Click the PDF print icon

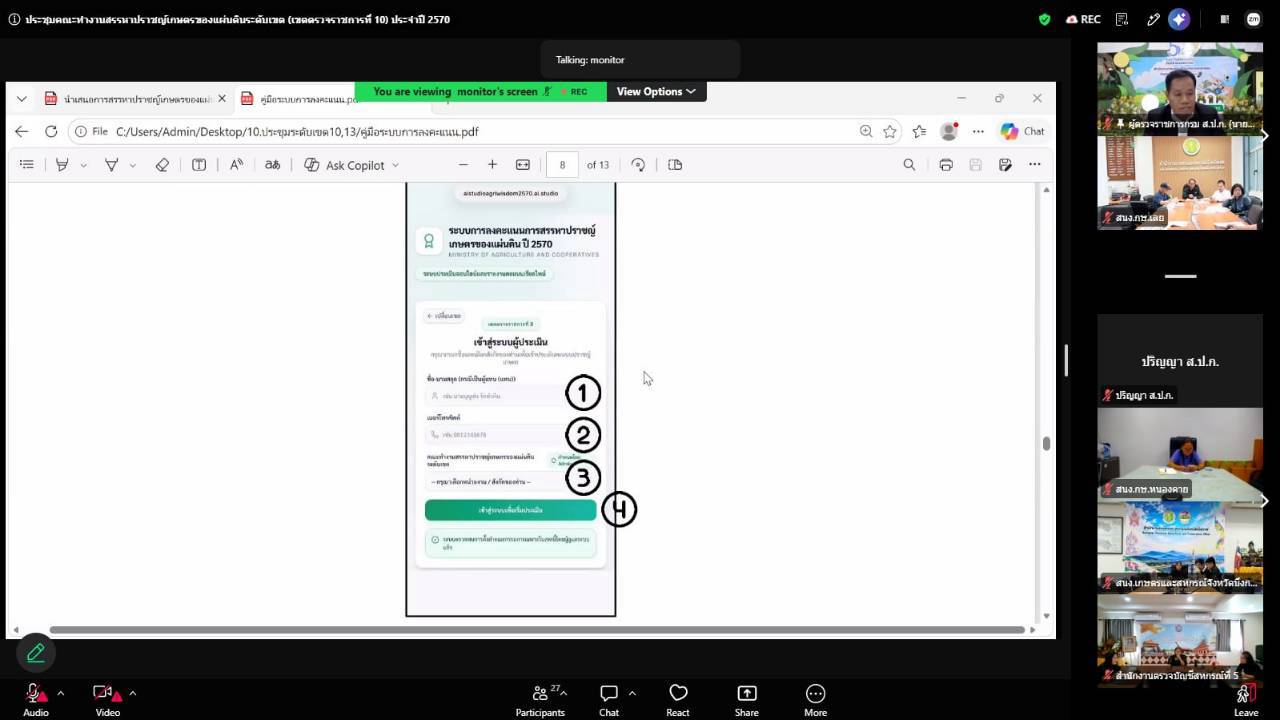tap(945, 165)
